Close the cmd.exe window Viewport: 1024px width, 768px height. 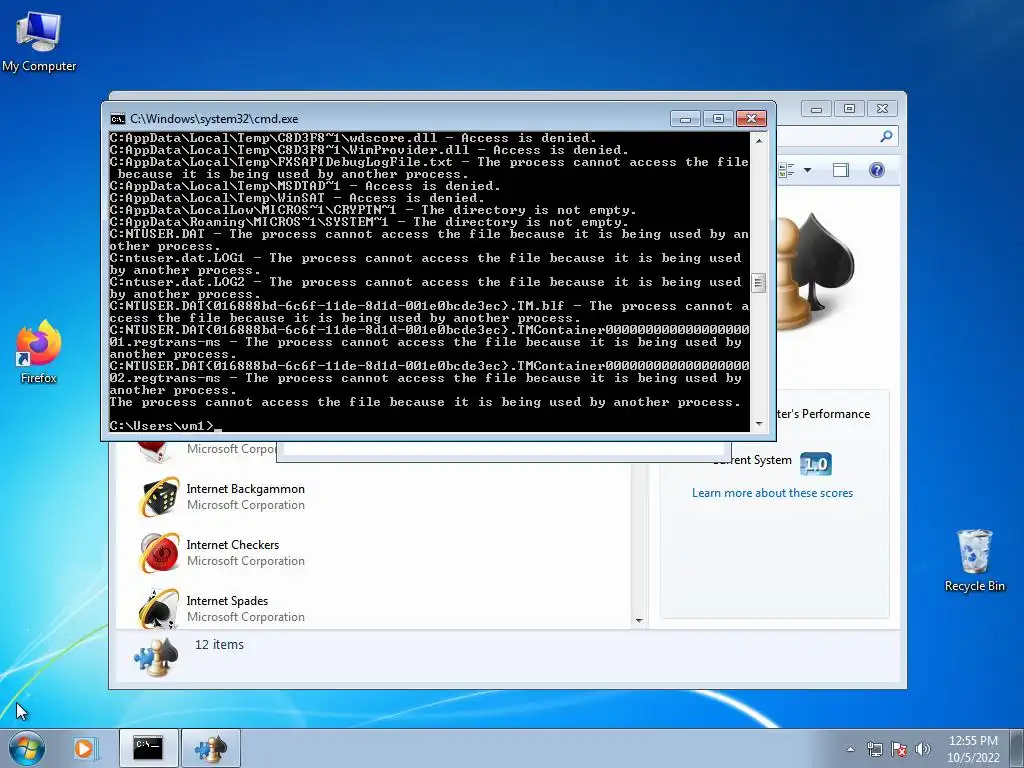pos(752,119)
